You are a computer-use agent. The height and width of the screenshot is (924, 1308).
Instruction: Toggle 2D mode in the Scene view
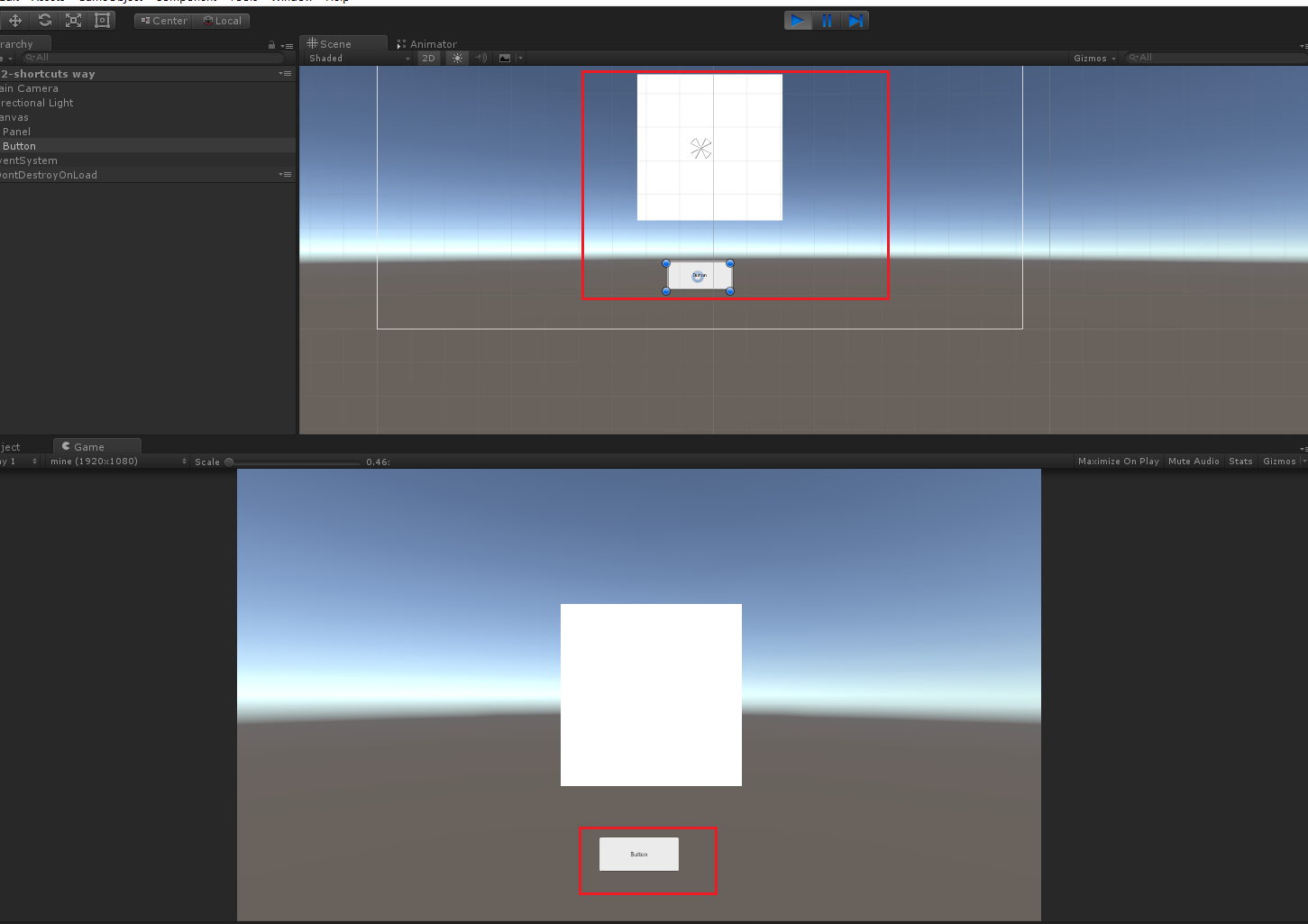pos(428,58)
